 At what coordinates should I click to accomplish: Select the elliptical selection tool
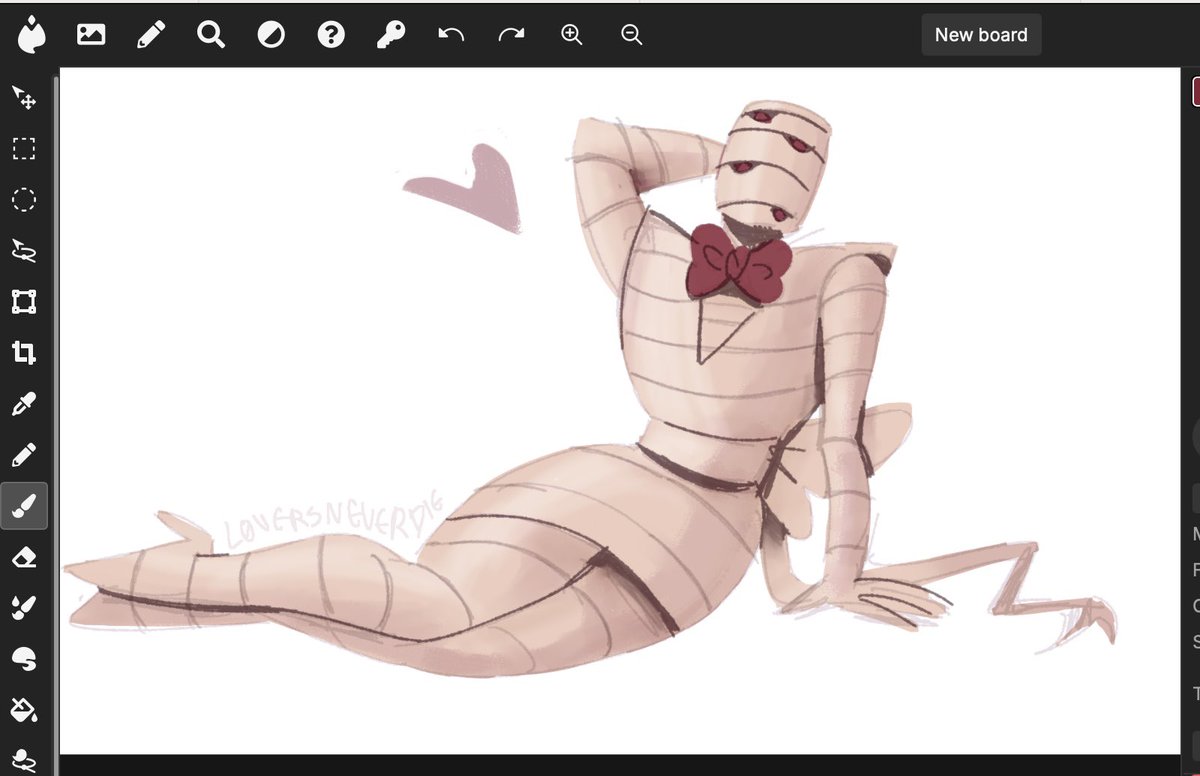point(24,200)
